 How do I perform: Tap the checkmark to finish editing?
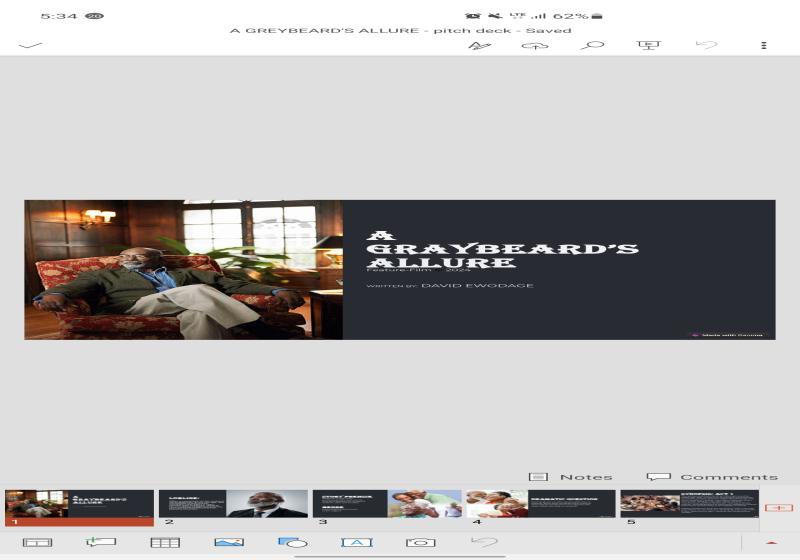coord(30,45)
